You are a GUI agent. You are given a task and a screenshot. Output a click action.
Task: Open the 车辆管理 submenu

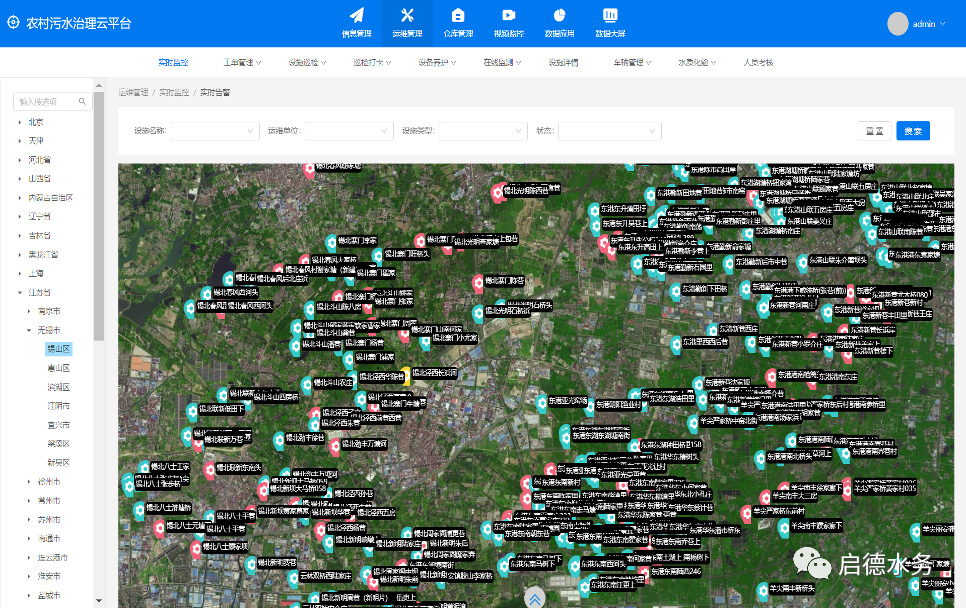(632, 62)
